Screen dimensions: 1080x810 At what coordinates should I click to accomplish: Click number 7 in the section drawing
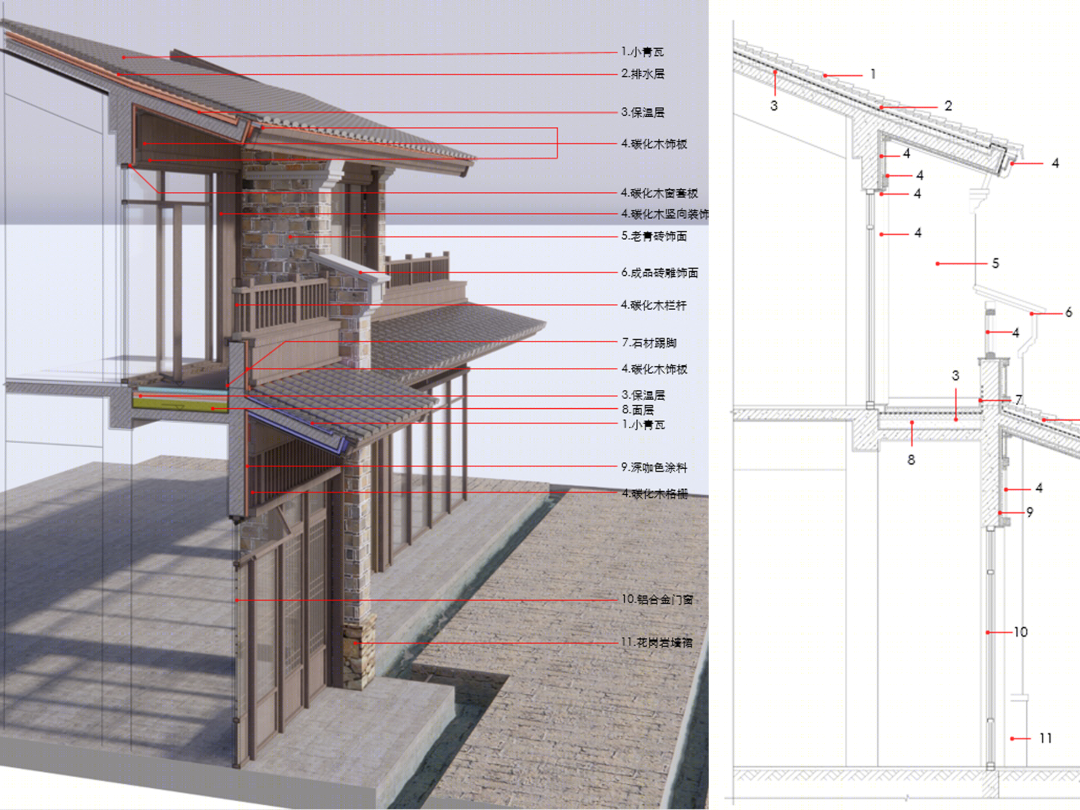pos(1019,400)
